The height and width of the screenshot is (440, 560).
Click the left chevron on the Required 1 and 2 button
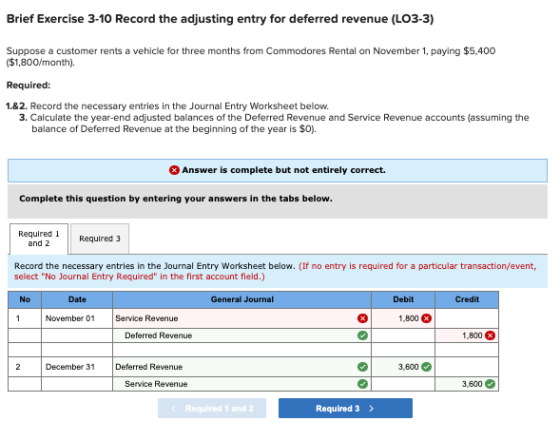click(x=174, y=408)
